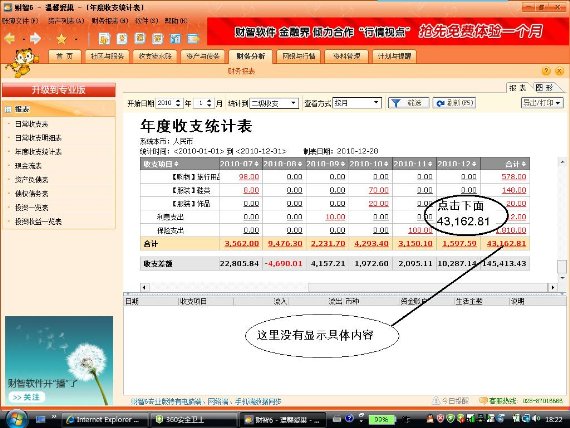Sort by the 2010-08 column header

point(284,164)
